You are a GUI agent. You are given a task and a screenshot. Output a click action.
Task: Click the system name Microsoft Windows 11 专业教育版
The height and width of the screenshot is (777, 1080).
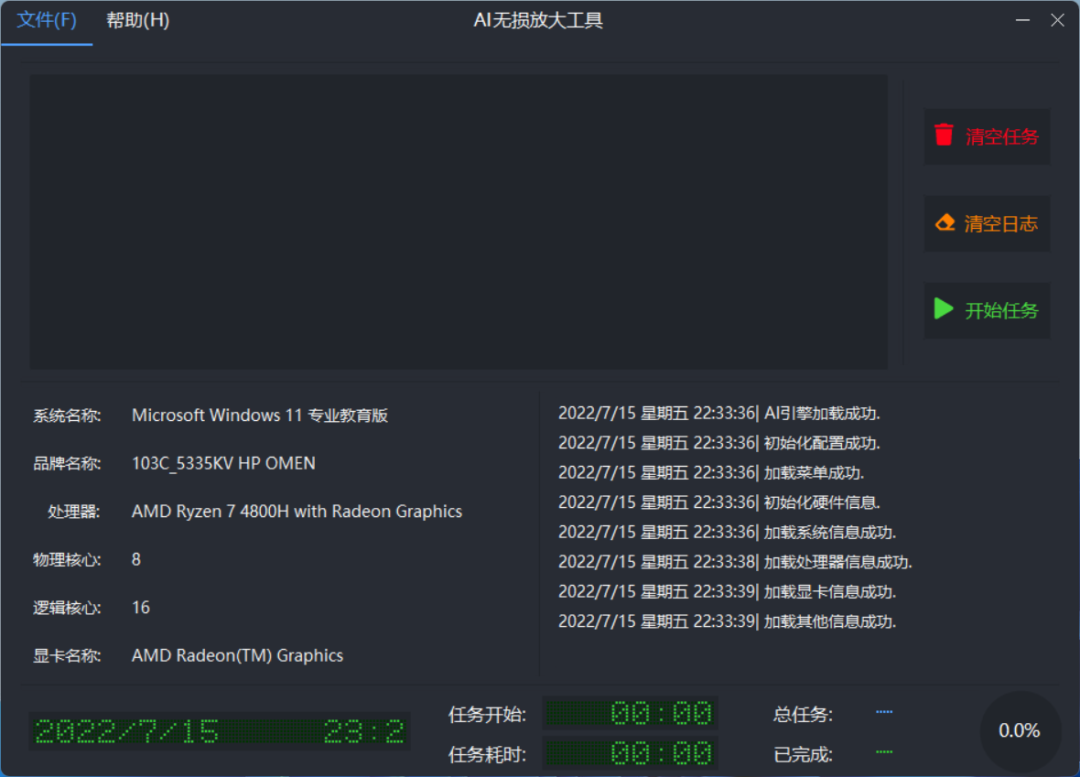pos(260,415)
